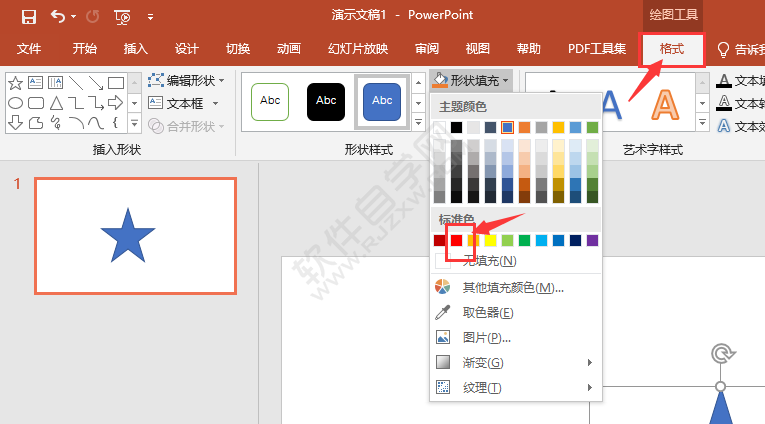Select the rectangle shape in gallery
The width and height of the screenshot is (765, 424).
point(116,83)
